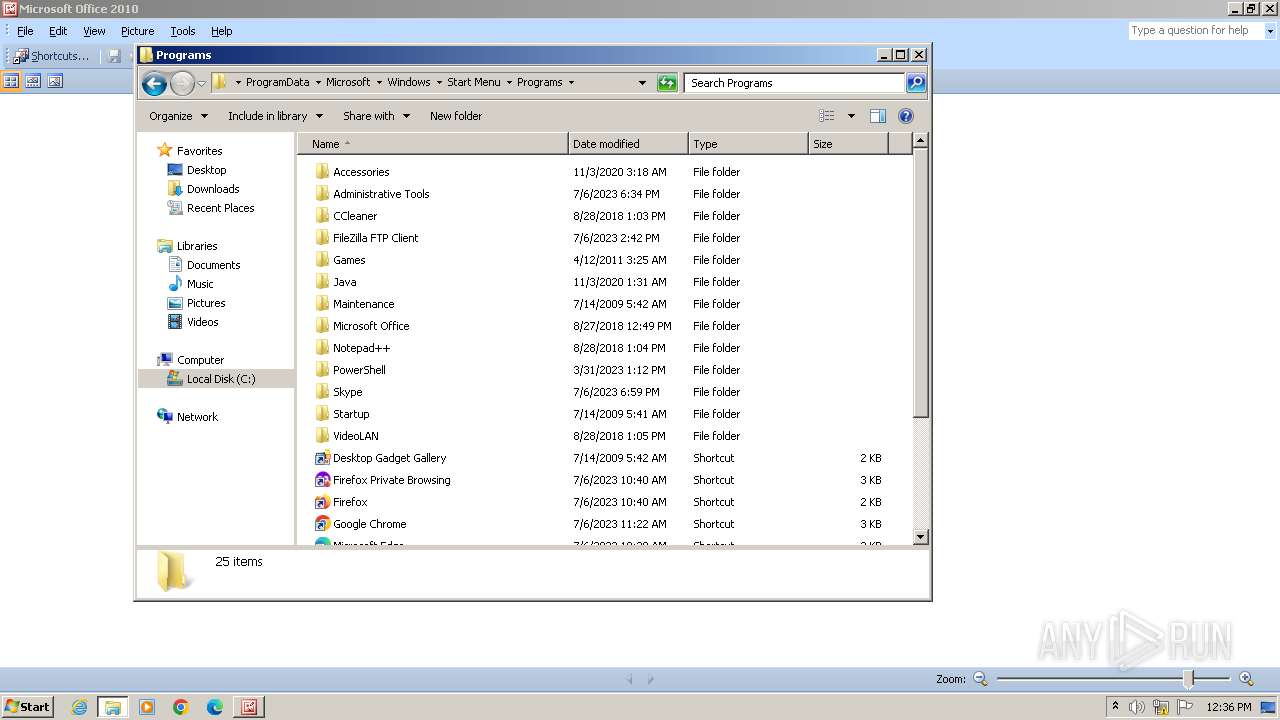Image resolution: width=1280 pixels, height=720 pixels.
Task: Select Desktop Gadget Gallery shortcut icon
Action: pyautogui.click(x=322, y=457)
